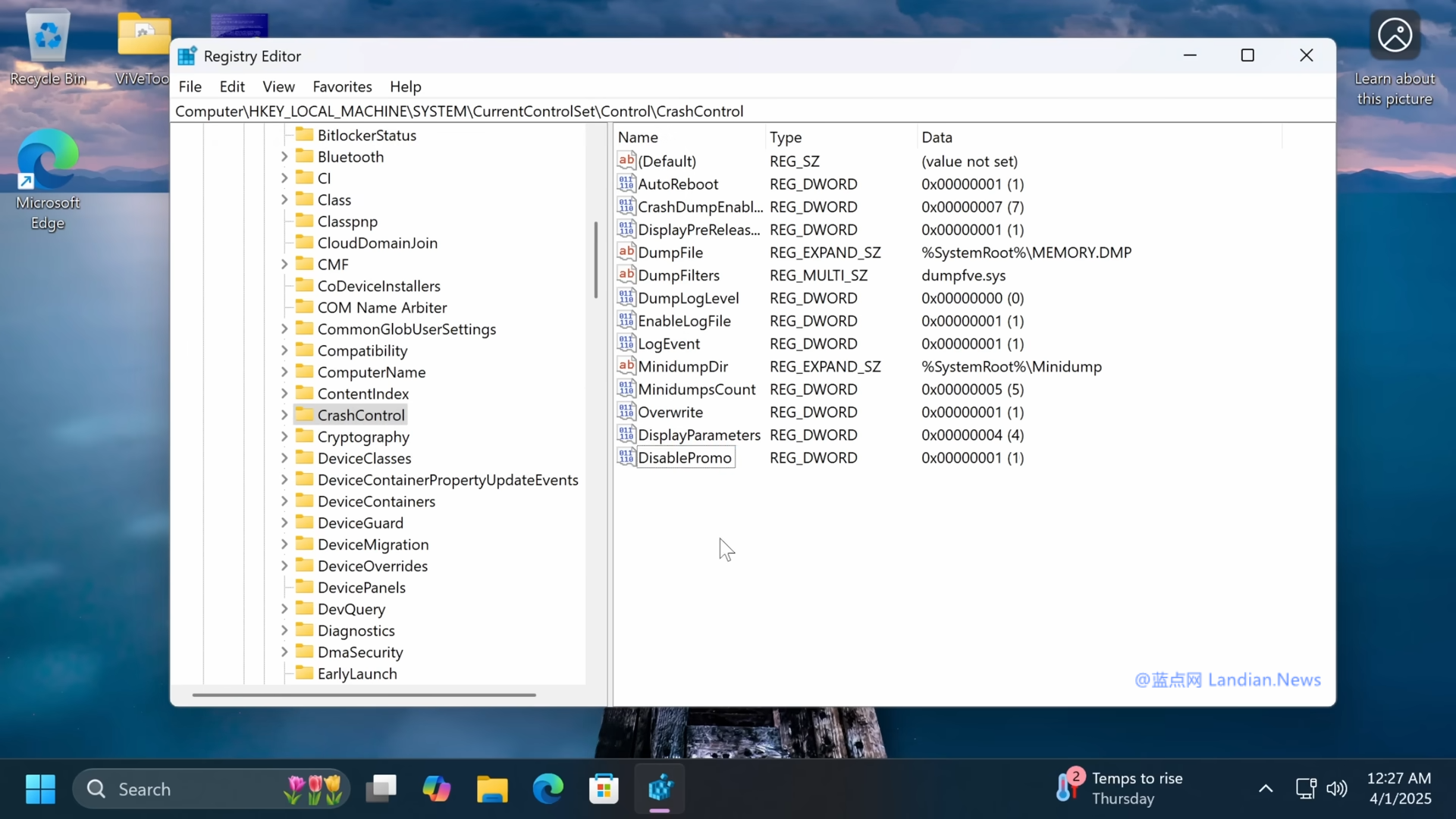Expand the Class key
Screen dimensions: 1456x819
pos(284,199)
